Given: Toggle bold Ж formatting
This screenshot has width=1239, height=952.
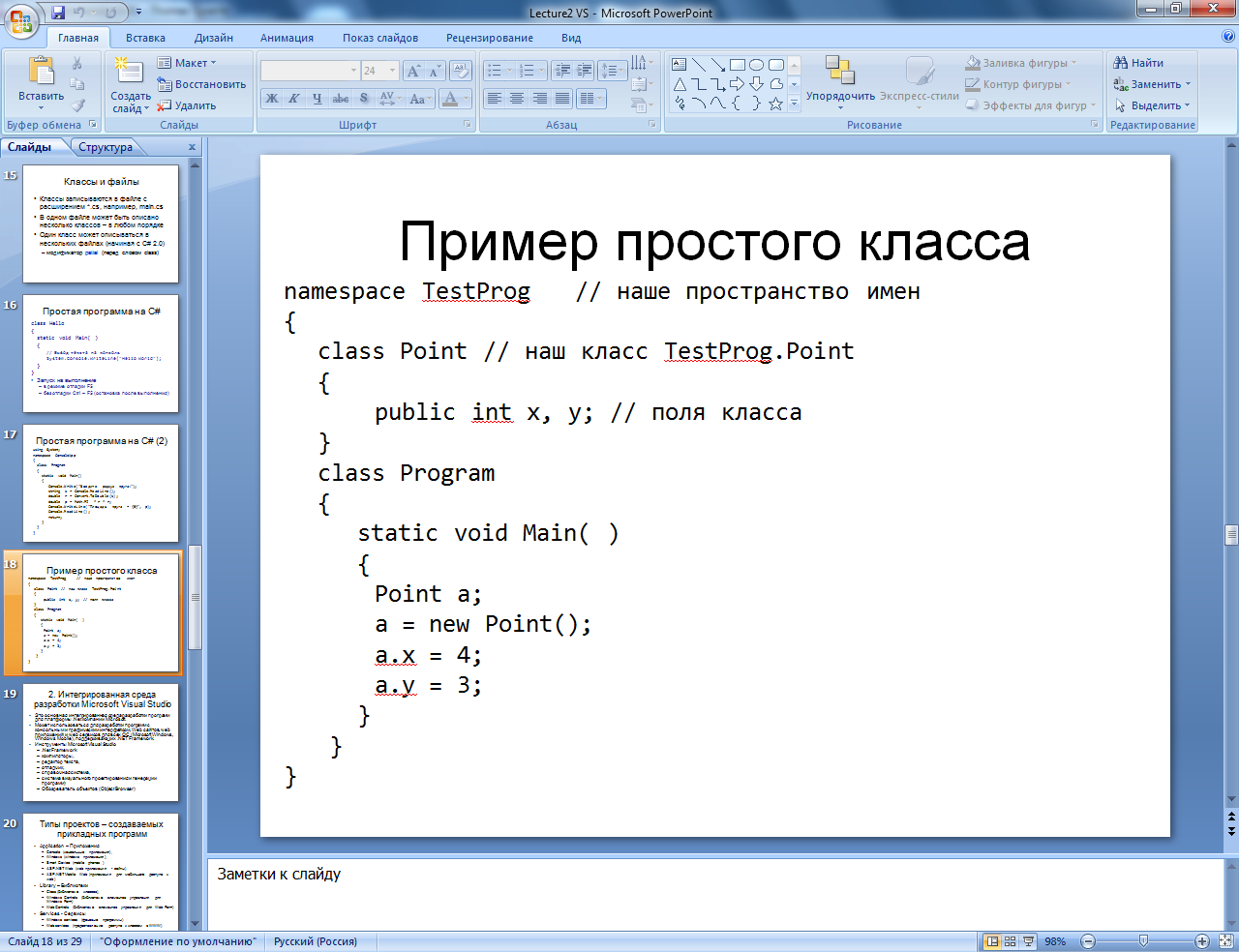Looking at the screenshot, I should pos(272,99).
